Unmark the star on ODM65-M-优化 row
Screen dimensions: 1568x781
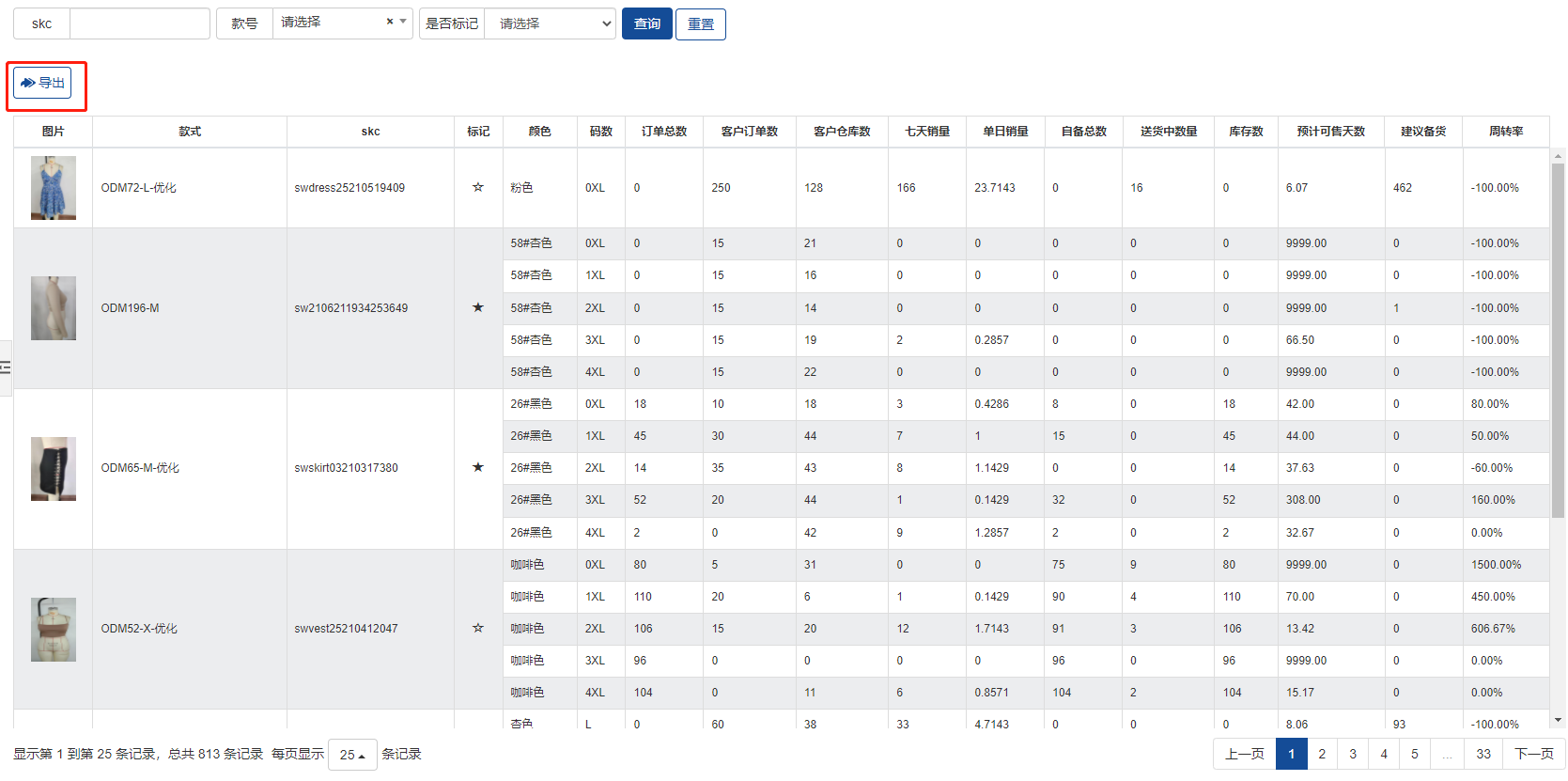478,467
